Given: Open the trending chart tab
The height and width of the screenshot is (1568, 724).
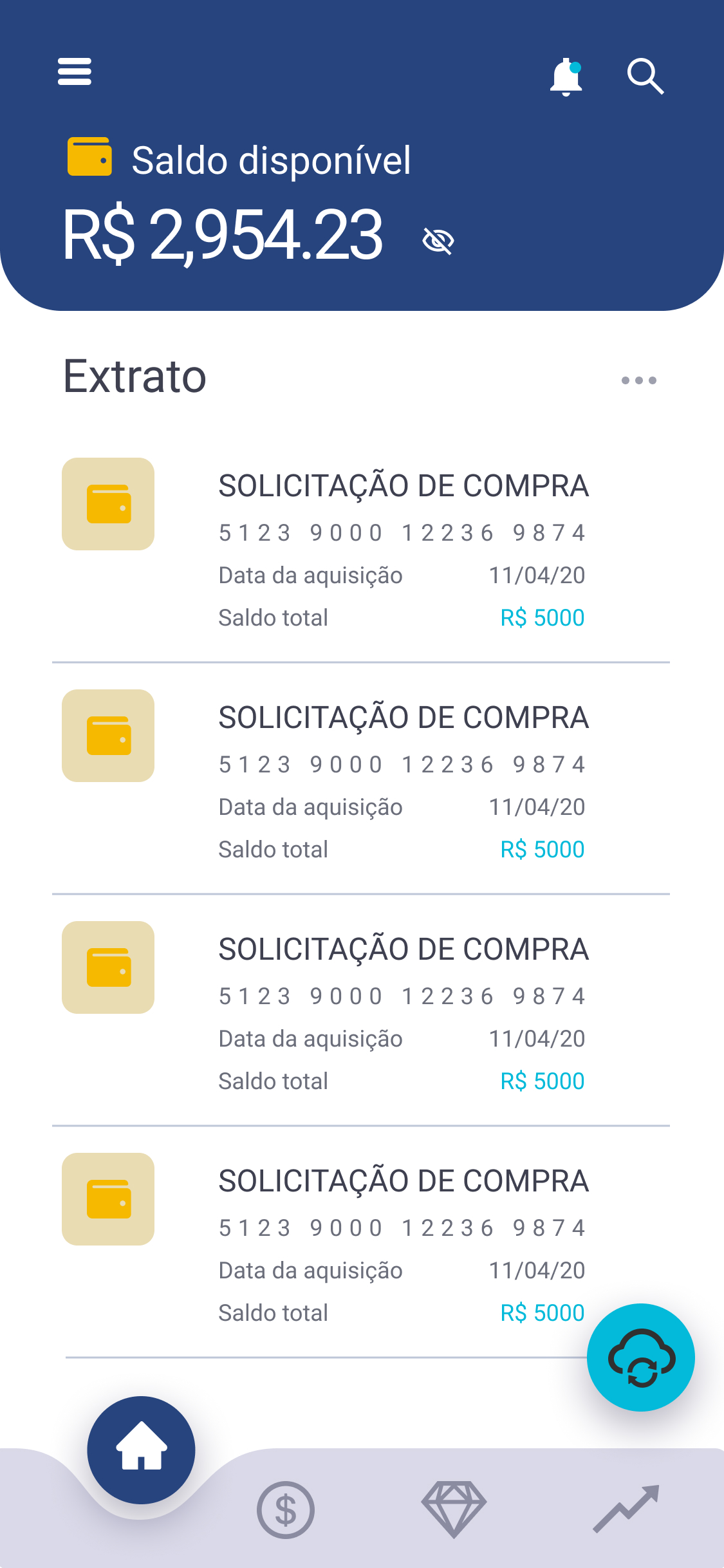Looking at the screenshot, I should tap(626, 1508).
